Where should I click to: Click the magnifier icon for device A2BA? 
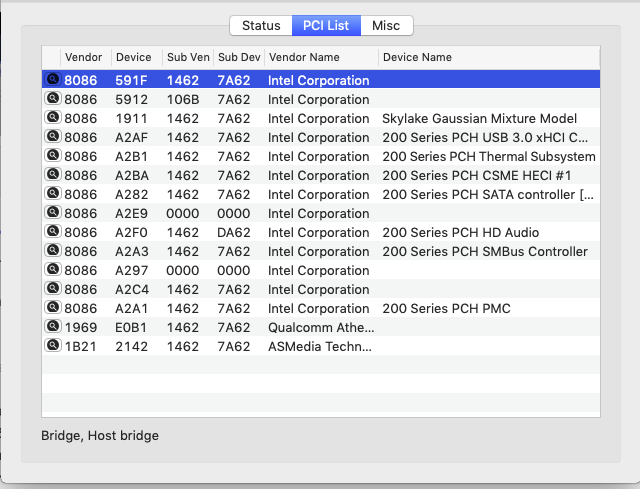[53, 174]
